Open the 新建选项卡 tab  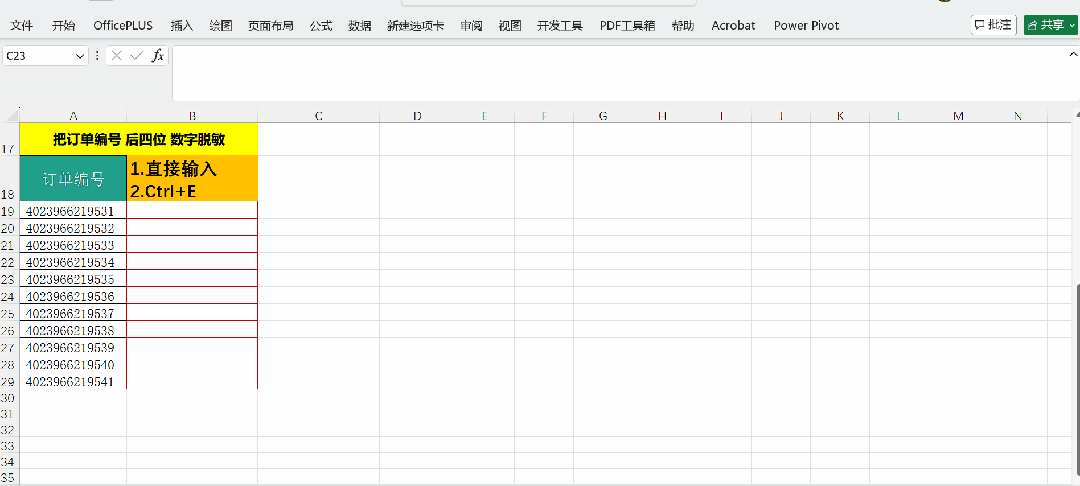click(x=415, y=25)
